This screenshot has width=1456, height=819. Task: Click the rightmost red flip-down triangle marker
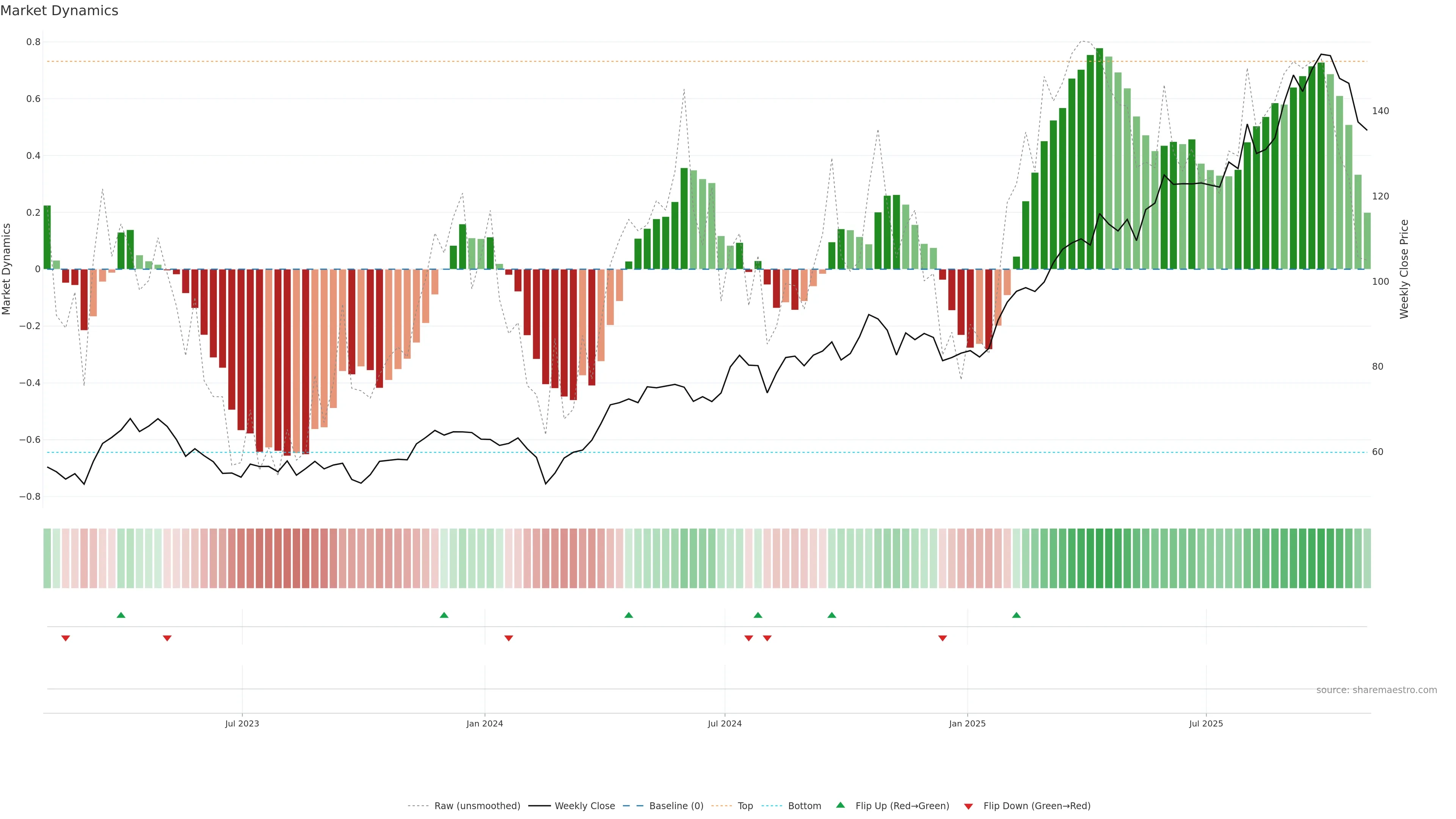(x=942, y=638)
